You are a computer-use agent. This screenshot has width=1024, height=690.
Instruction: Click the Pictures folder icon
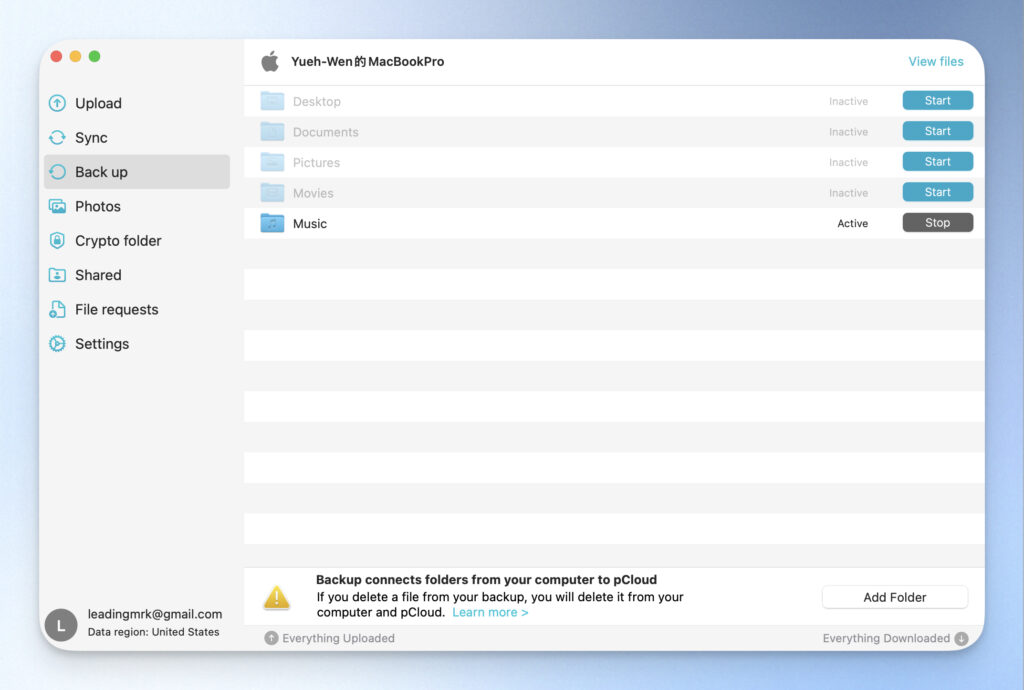tap(272, 162)
